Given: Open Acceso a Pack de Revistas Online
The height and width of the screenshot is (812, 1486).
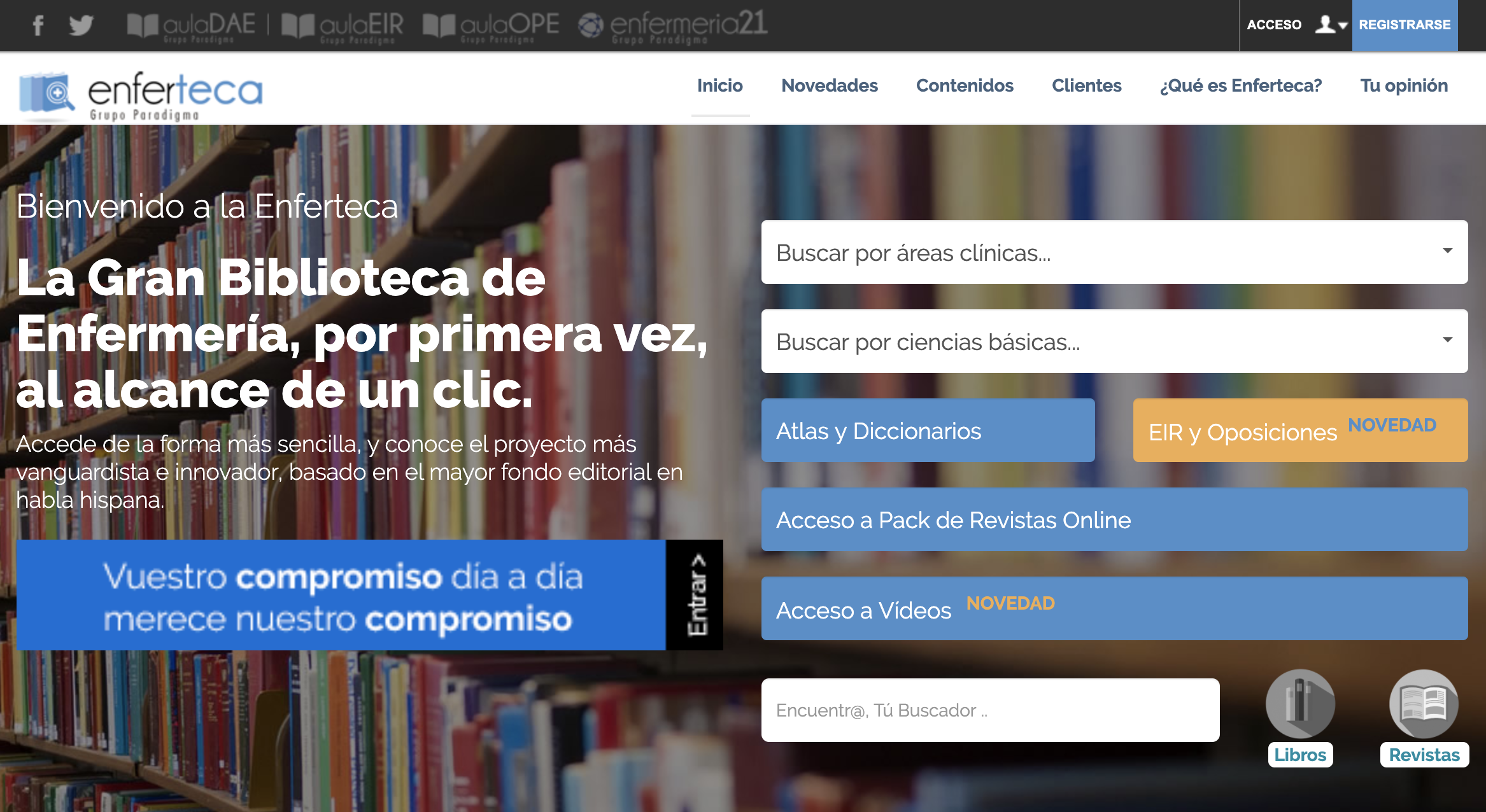Looking at the screenshot, I should coord(1114,519).
